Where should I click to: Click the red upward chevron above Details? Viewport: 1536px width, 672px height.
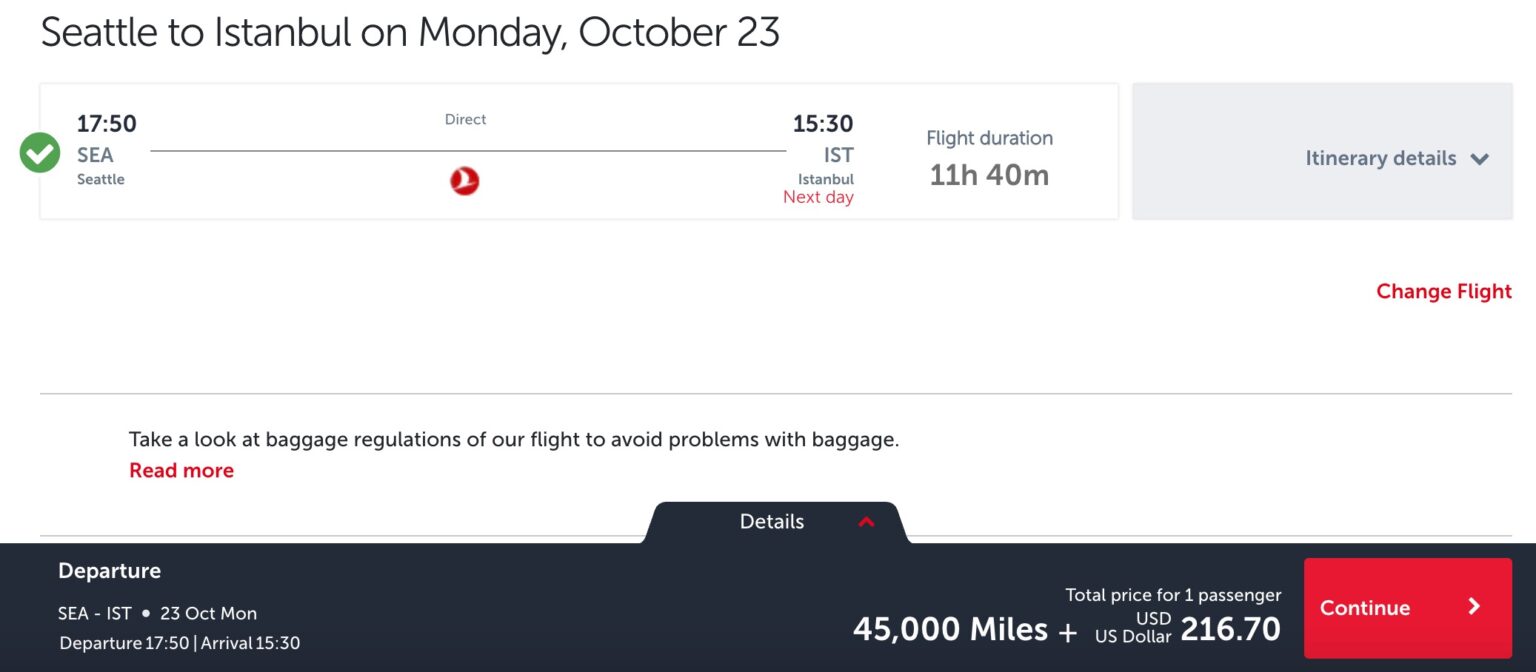[x=866, y=521]
